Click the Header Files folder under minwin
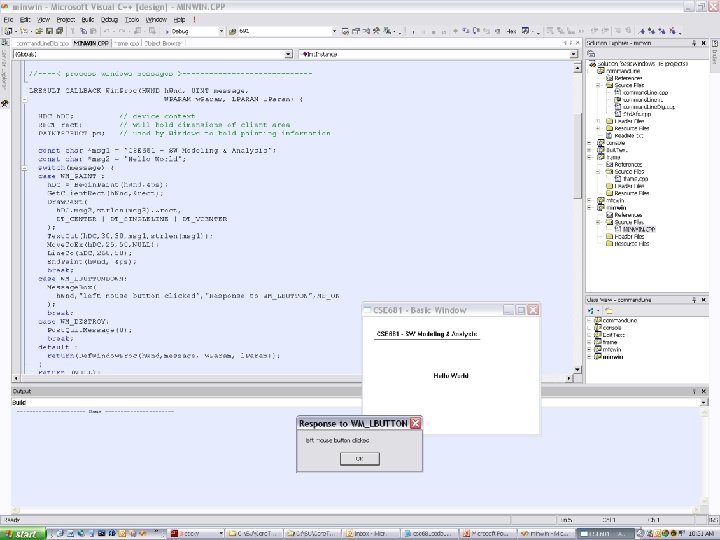720x540 pixels. [630, 235]
